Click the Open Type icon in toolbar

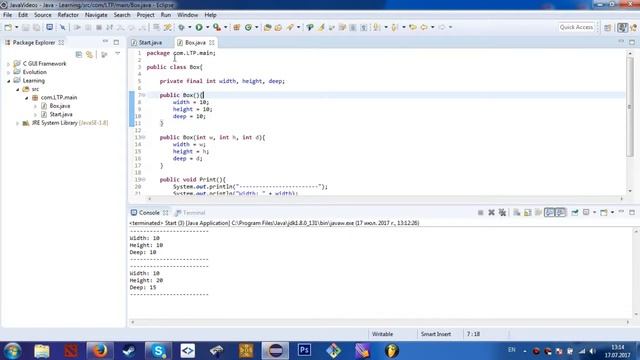[267, 27]
